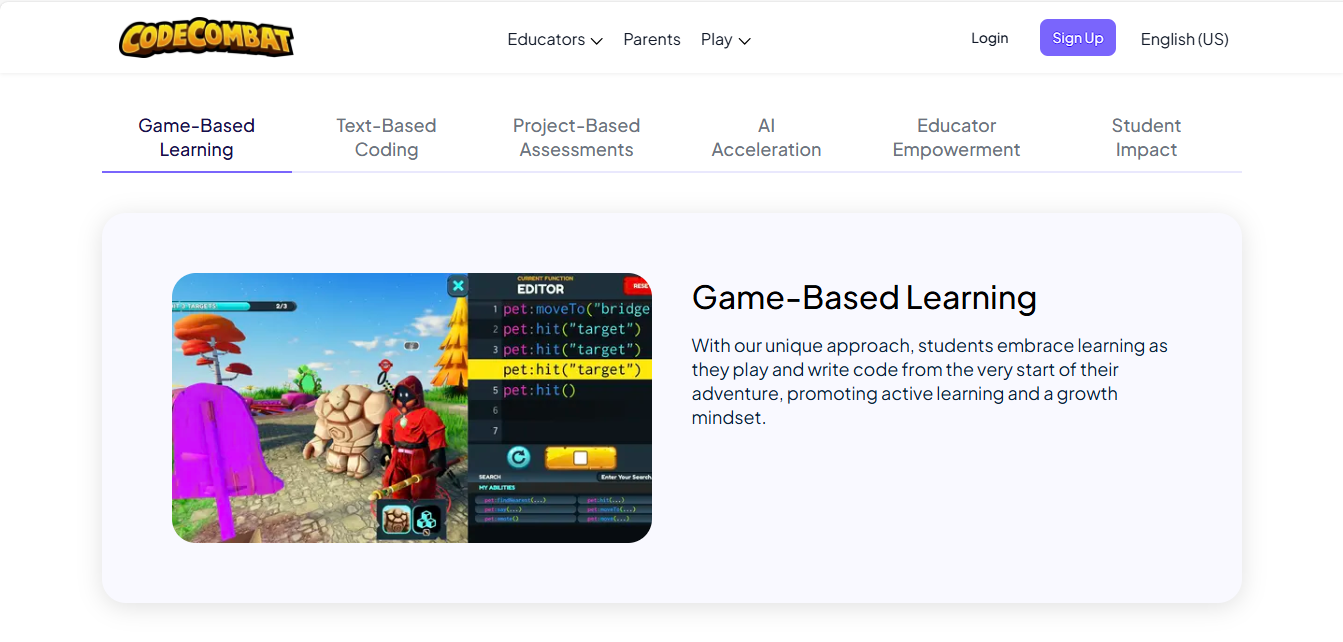Go to the AI Acceleration tab
The width and height of the screenshot is (1343, 642).
point(766,138)
